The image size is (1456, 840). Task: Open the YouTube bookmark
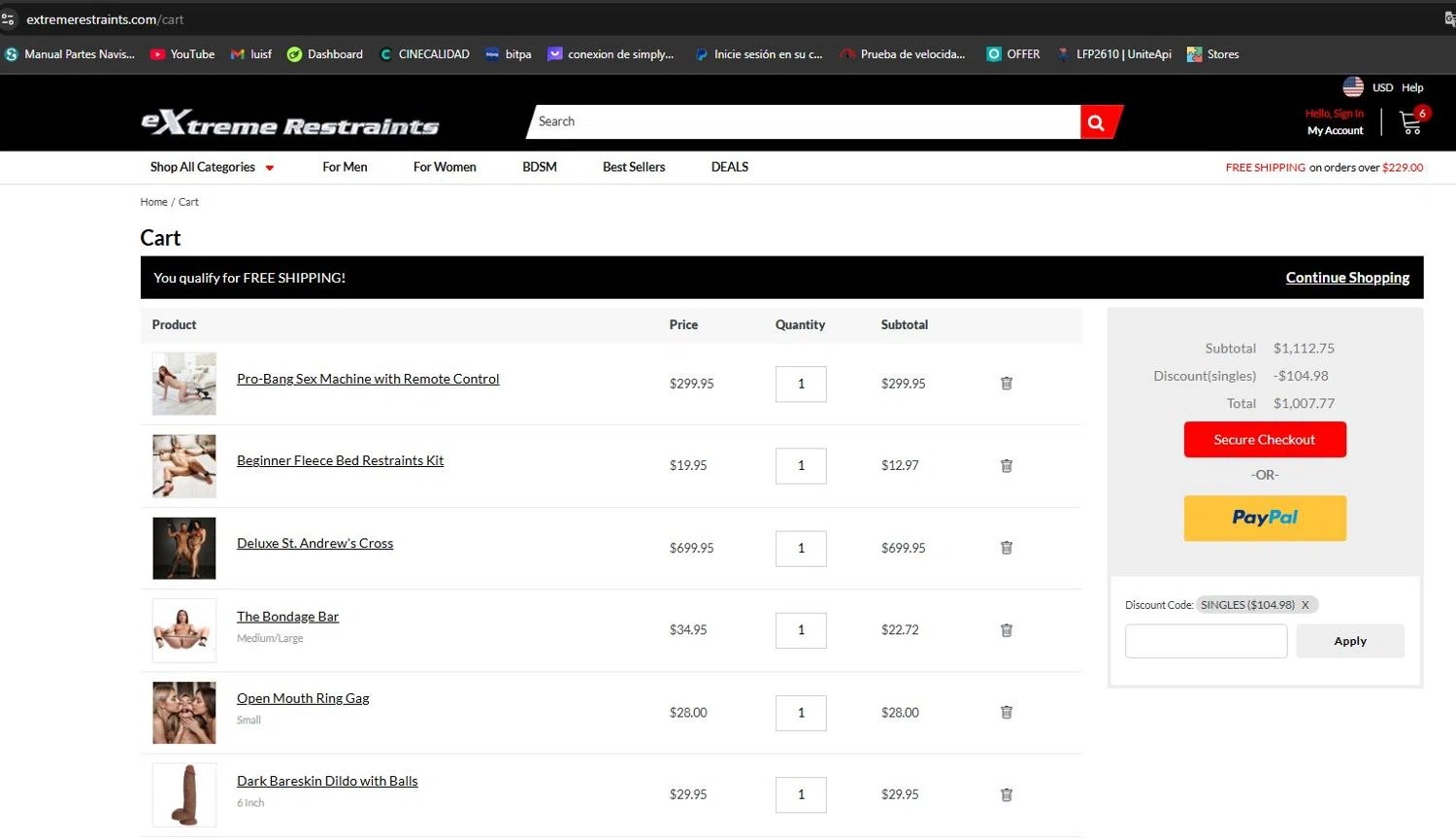coord(182,54)
